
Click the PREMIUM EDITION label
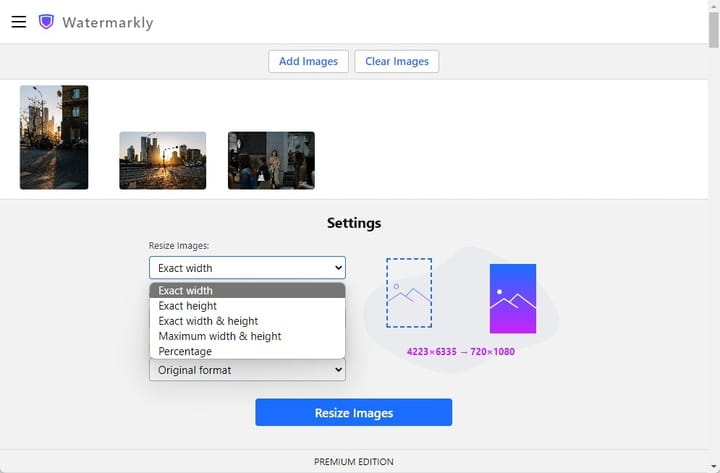354,462
